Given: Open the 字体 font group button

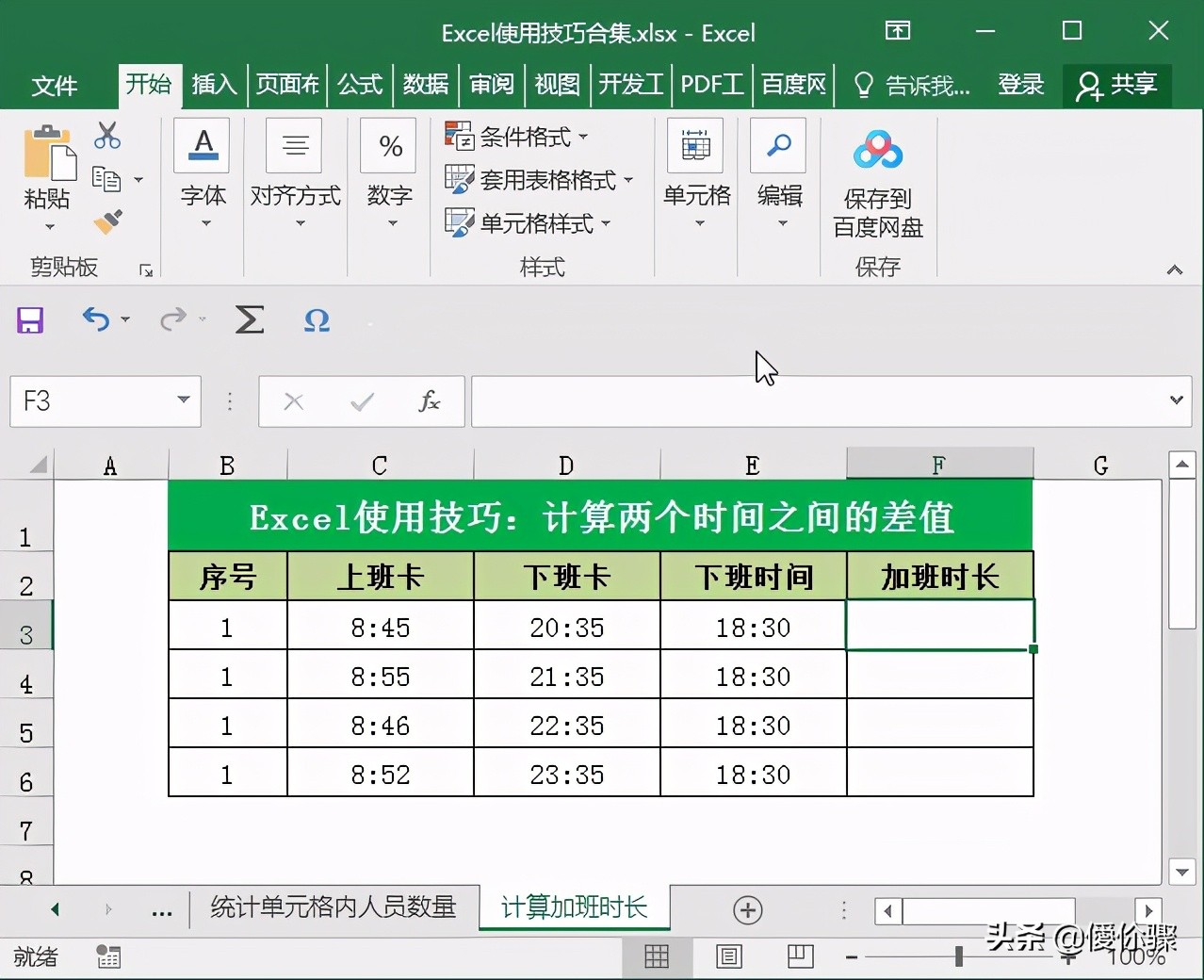Looking at the screenshot, I should tap(203, 174).
